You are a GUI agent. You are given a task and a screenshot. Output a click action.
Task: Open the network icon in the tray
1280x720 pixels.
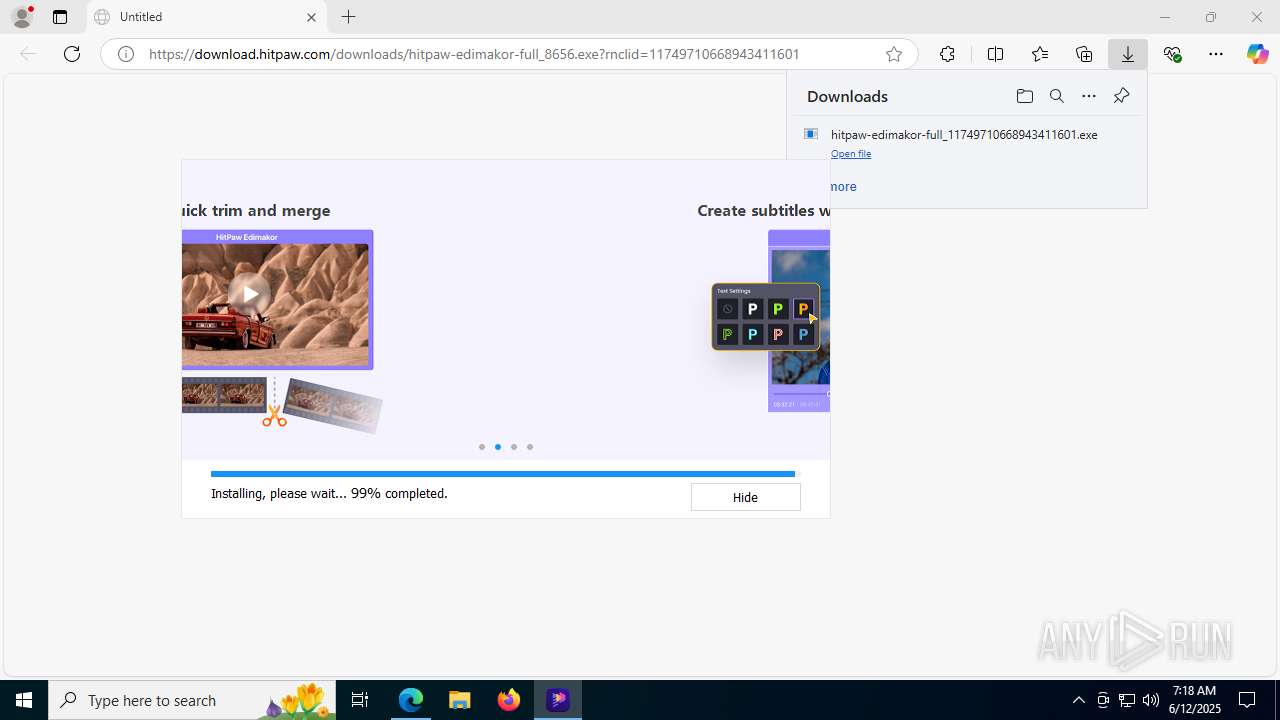point(1127,700)
